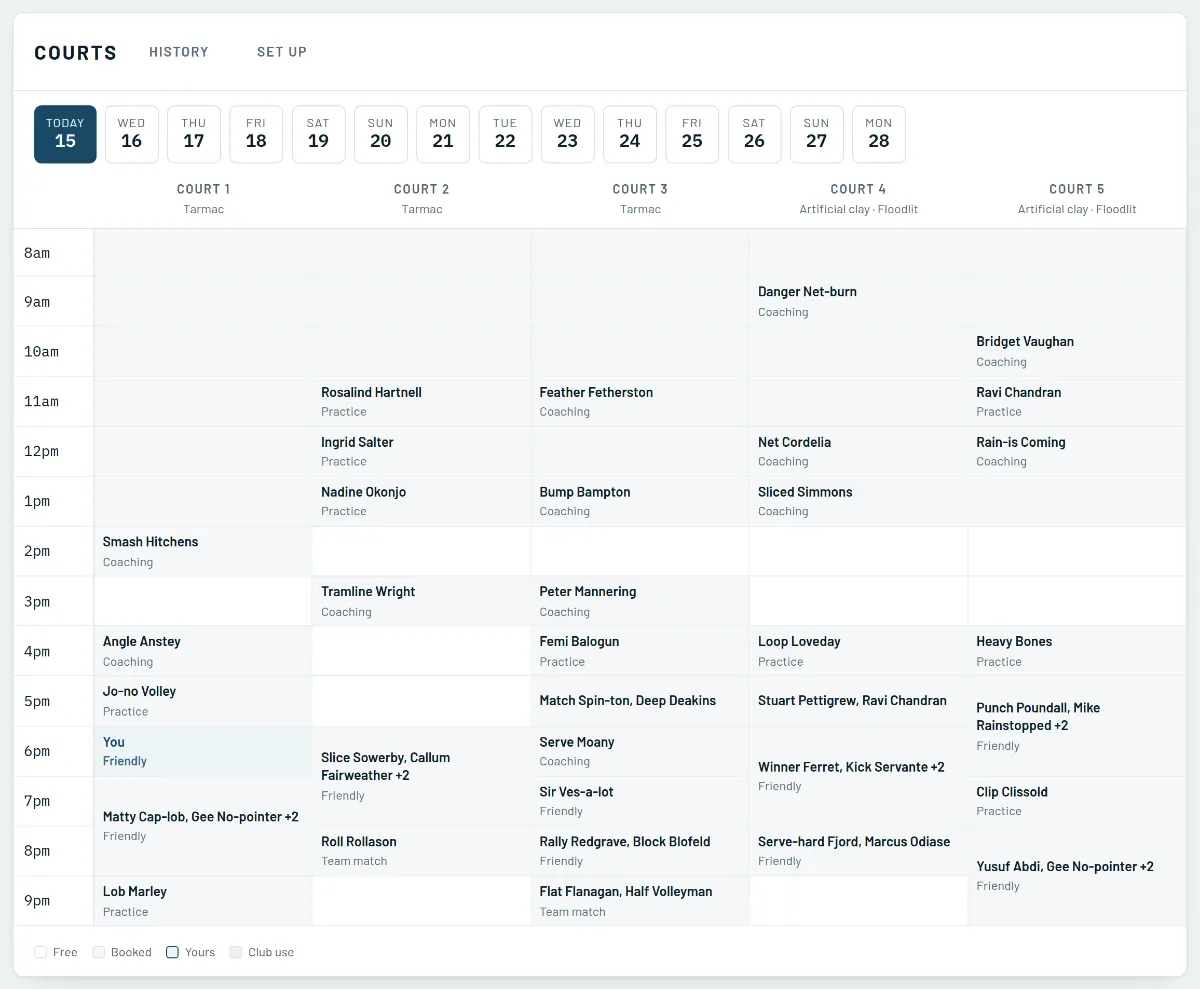
Task: Open Winner Ferret, Kick Servante friendly
Action: 858,776
